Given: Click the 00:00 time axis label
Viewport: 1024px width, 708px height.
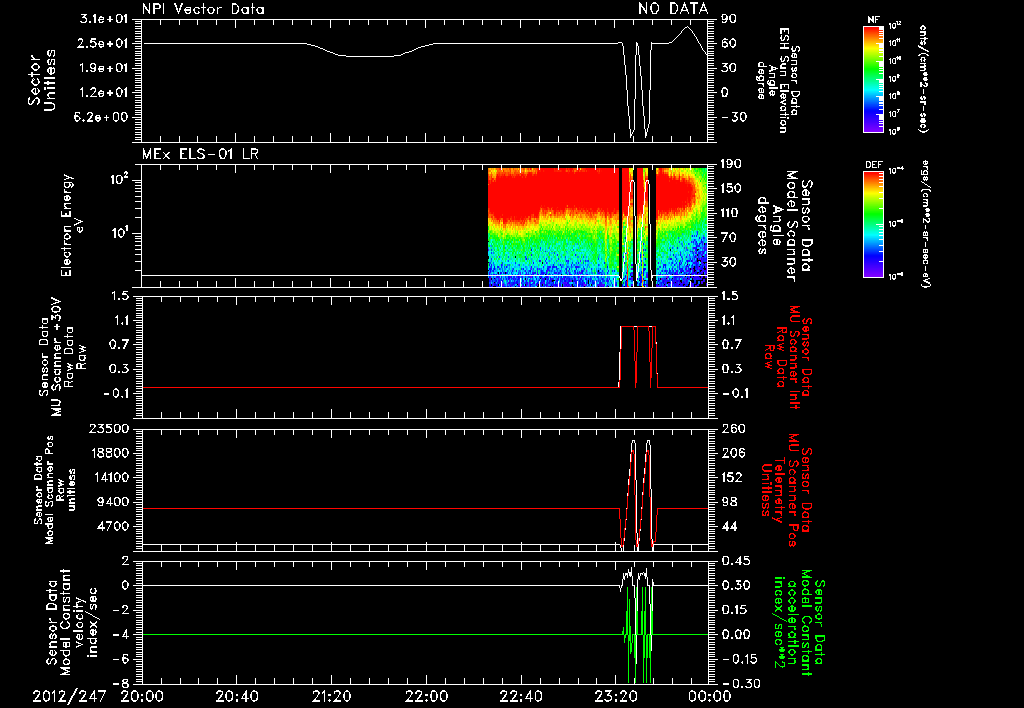Looking at the screenshot, I should pyautogui.click(x=710, y=697).
